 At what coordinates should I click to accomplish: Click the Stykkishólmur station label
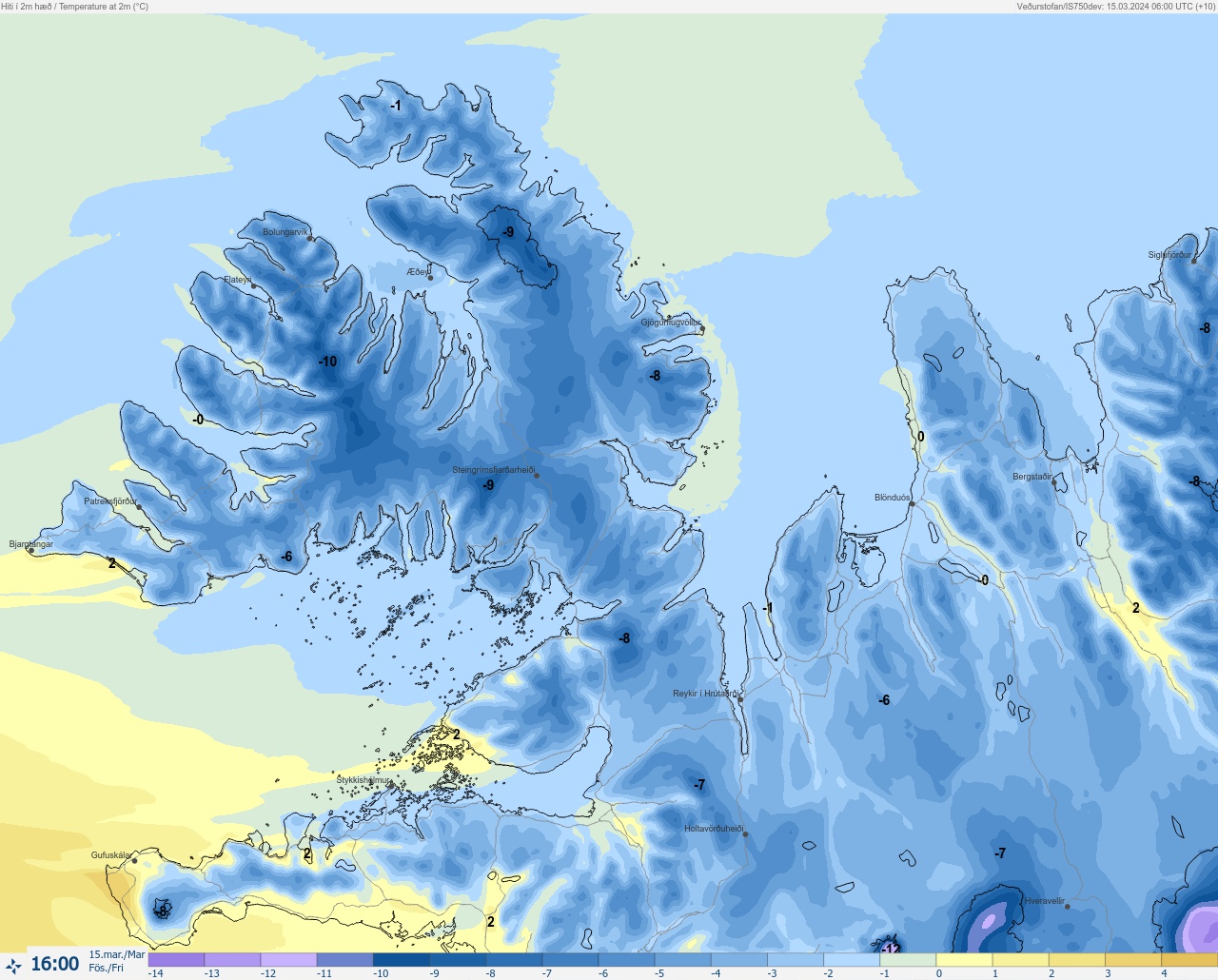(x=363, y=780)
